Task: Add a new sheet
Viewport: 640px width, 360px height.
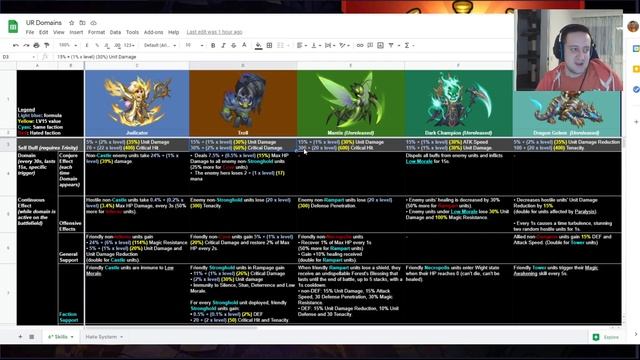Action: pyautogui.click(x=20, y=337)
